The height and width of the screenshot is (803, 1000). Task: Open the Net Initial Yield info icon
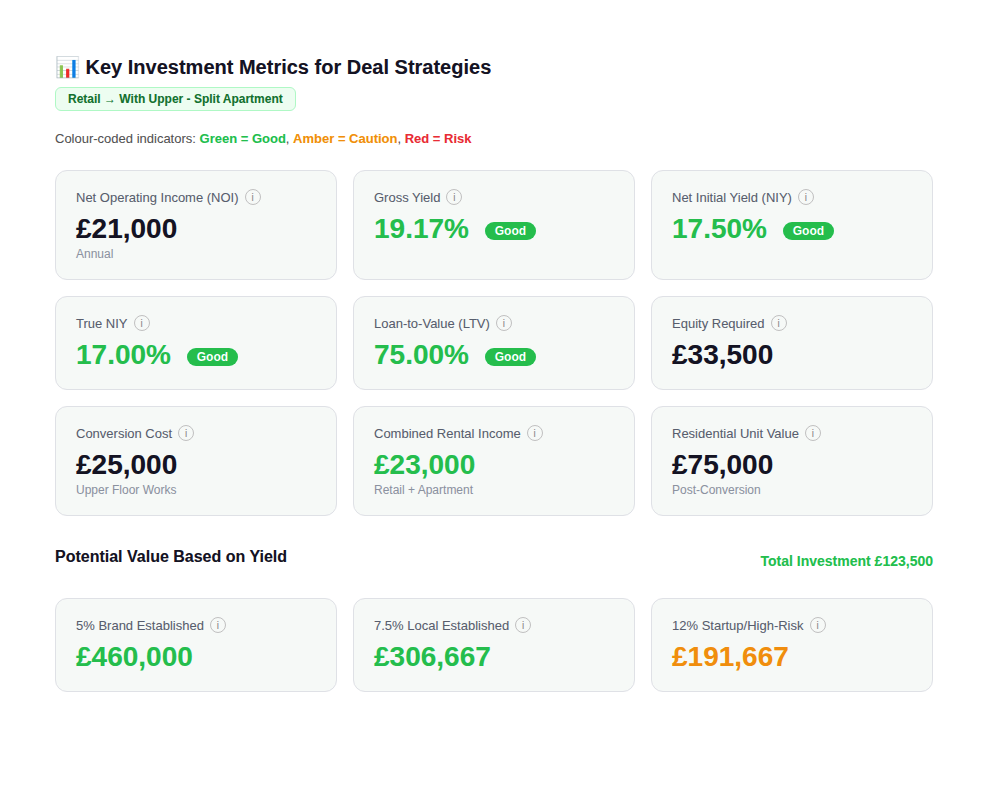tap(807, 197)
